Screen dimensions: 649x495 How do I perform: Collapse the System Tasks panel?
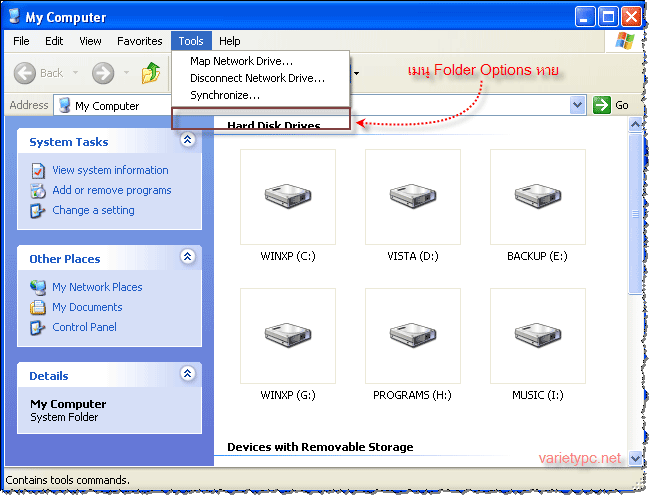pyautogui.click(x=187, y=139)
